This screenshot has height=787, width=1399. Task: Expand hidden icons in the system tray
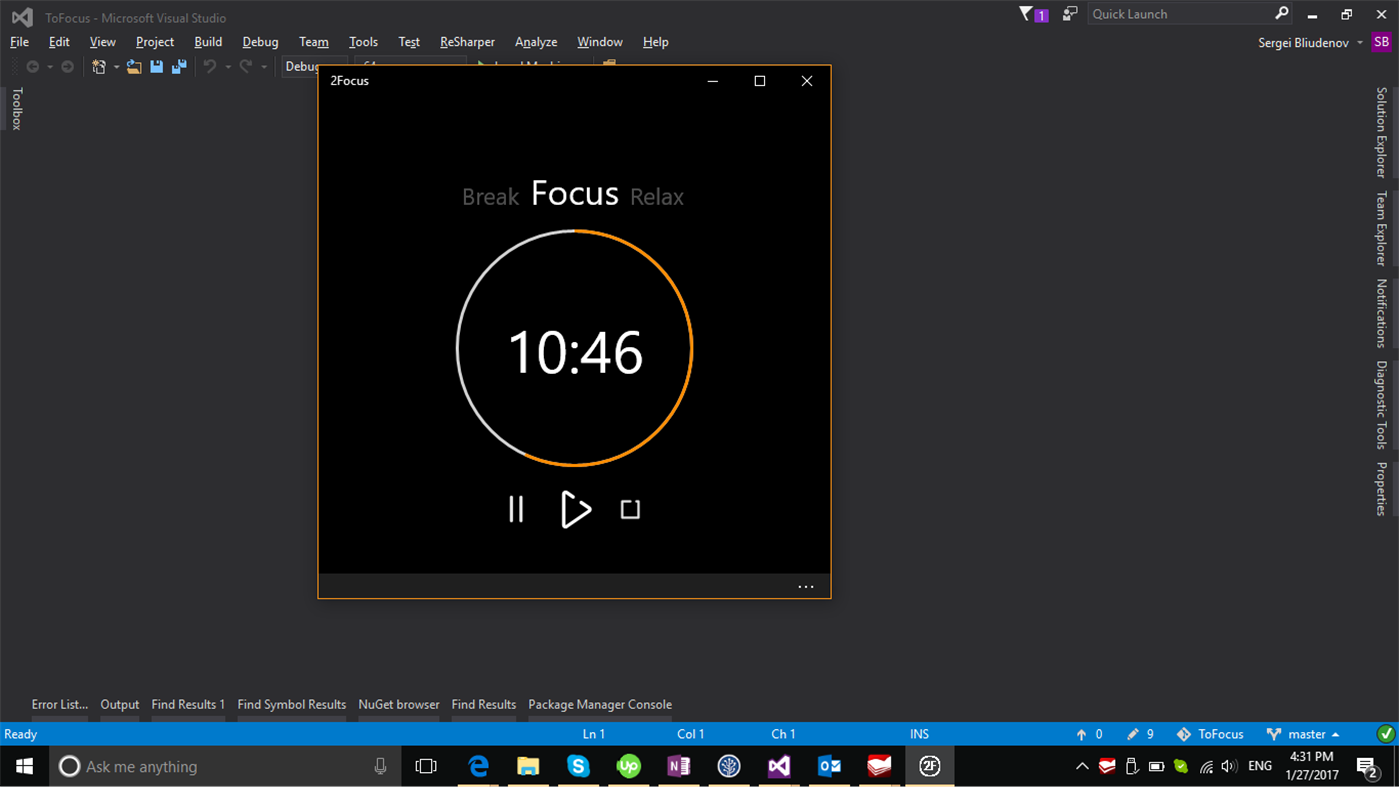point(1081,766)
